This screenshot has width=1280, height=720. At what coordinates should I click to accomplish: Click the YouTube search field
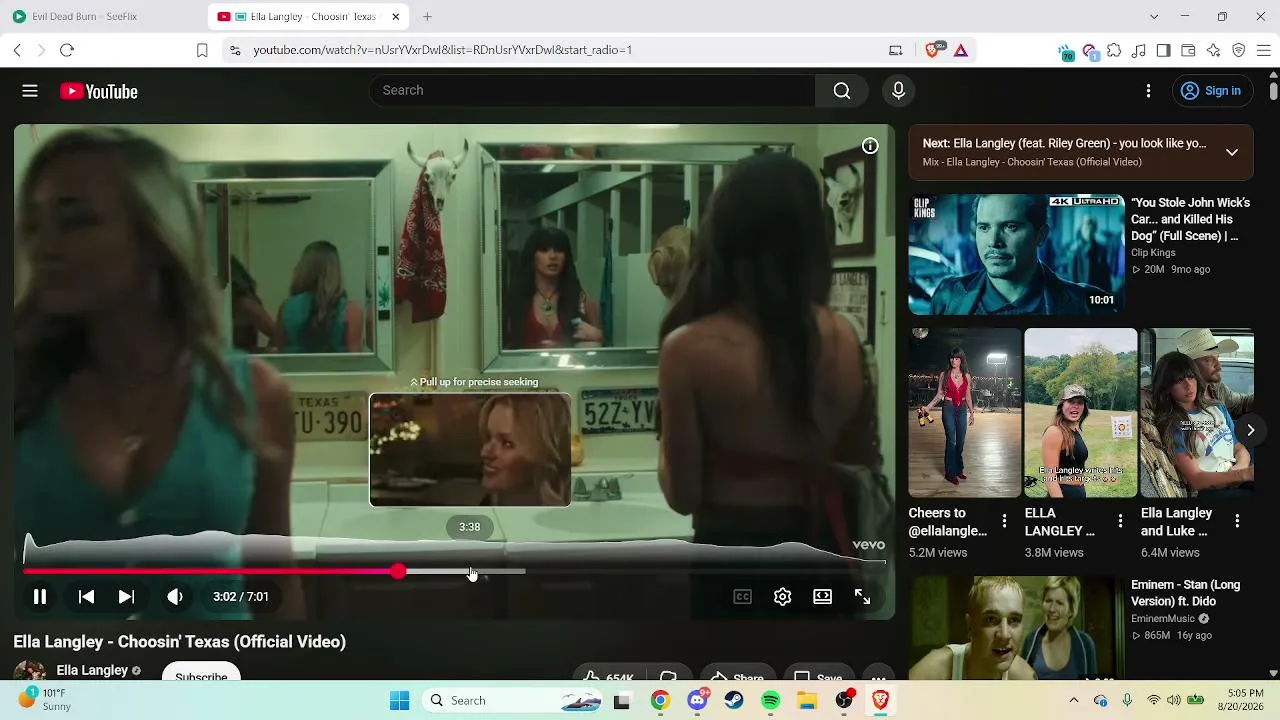593,90
